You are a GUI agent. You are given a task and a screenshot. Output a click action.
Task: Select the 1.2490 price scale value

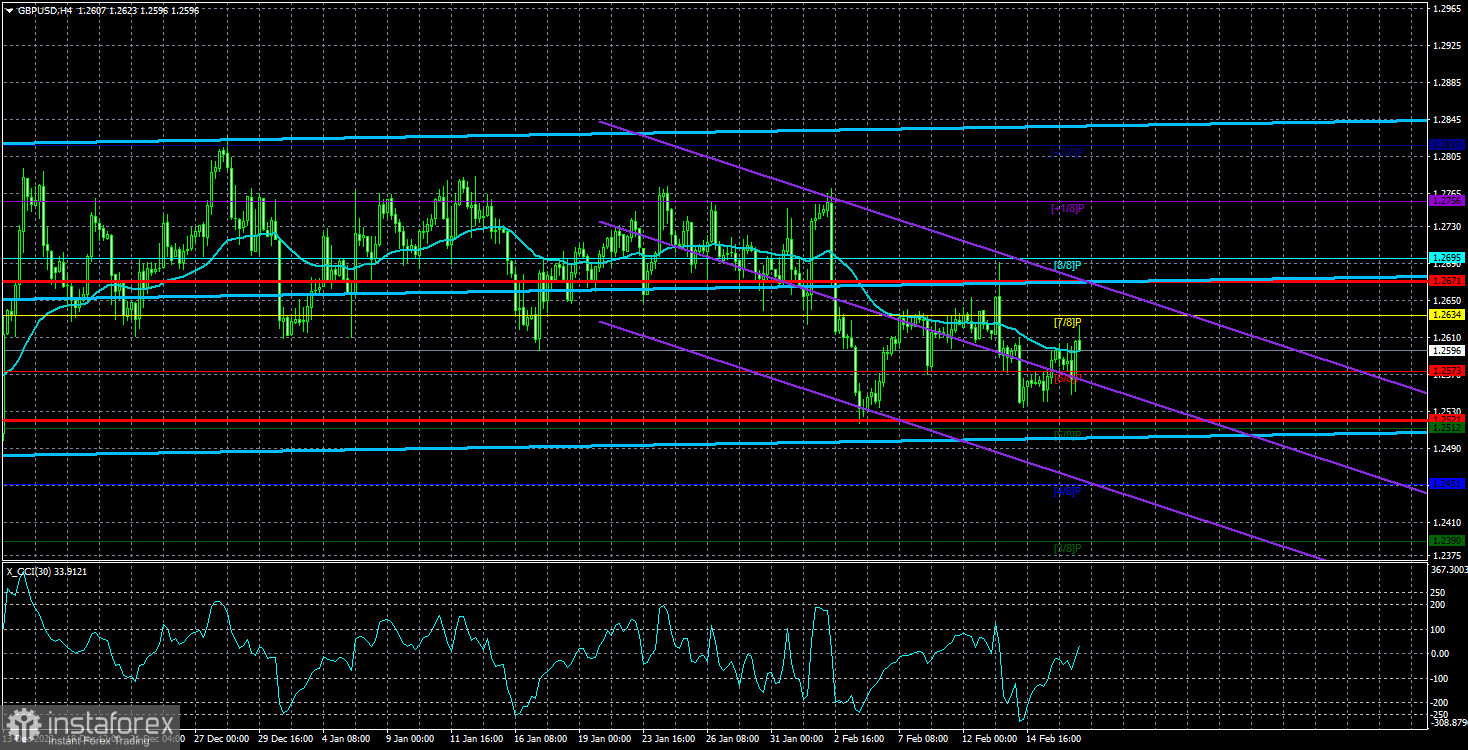coord(1445,449)
